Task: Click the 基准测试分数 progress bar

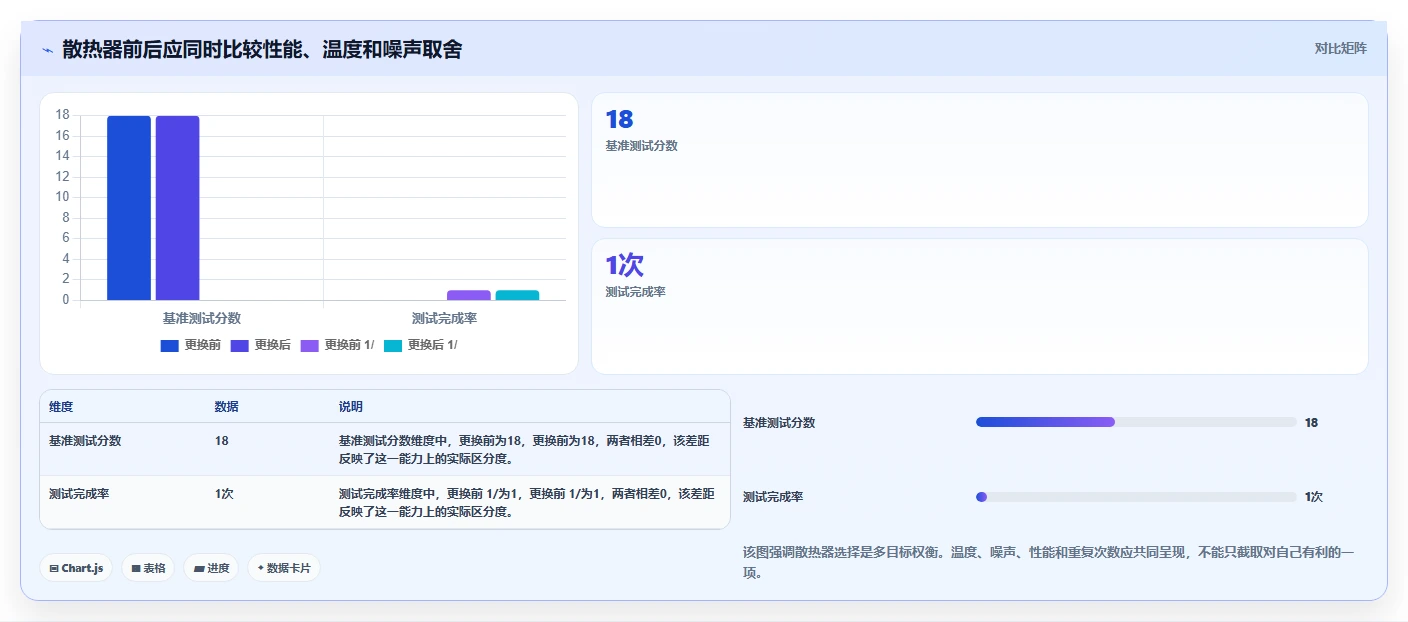Action: coord(1136,422)
